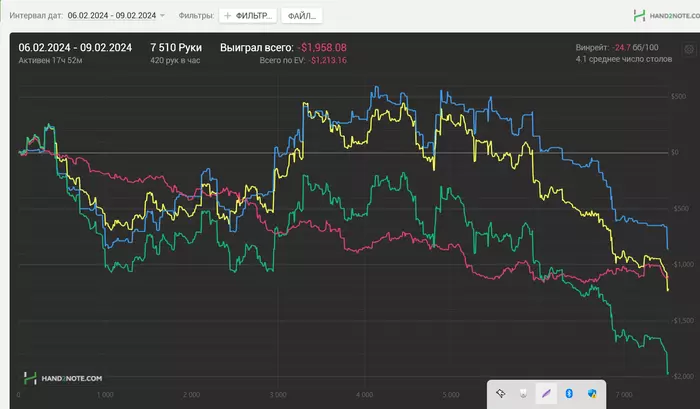This screenshot has width=700, height=409.
Task: Add a new filter with + ФИЛЬТР
Action: tap(248, 16)
